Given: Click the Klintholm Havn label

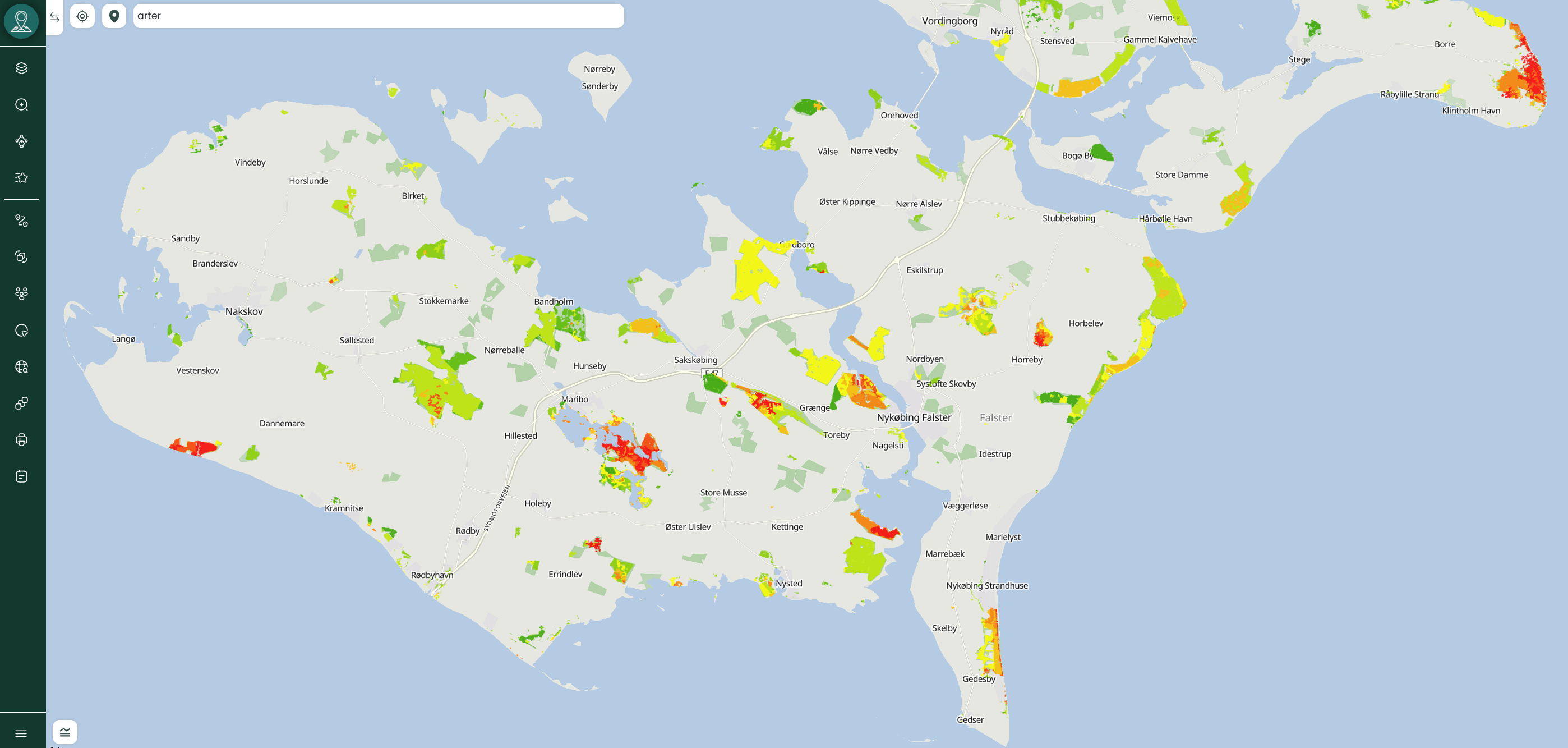Looking at the screenshot, I should pos(1471,110).
